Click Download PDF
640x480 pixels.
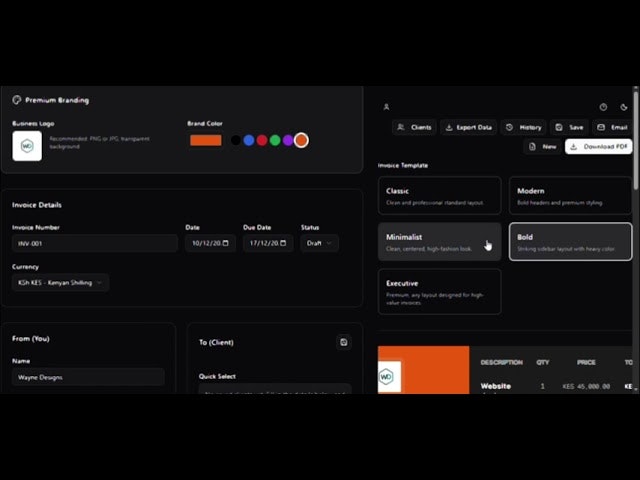(x=598, y=147)
